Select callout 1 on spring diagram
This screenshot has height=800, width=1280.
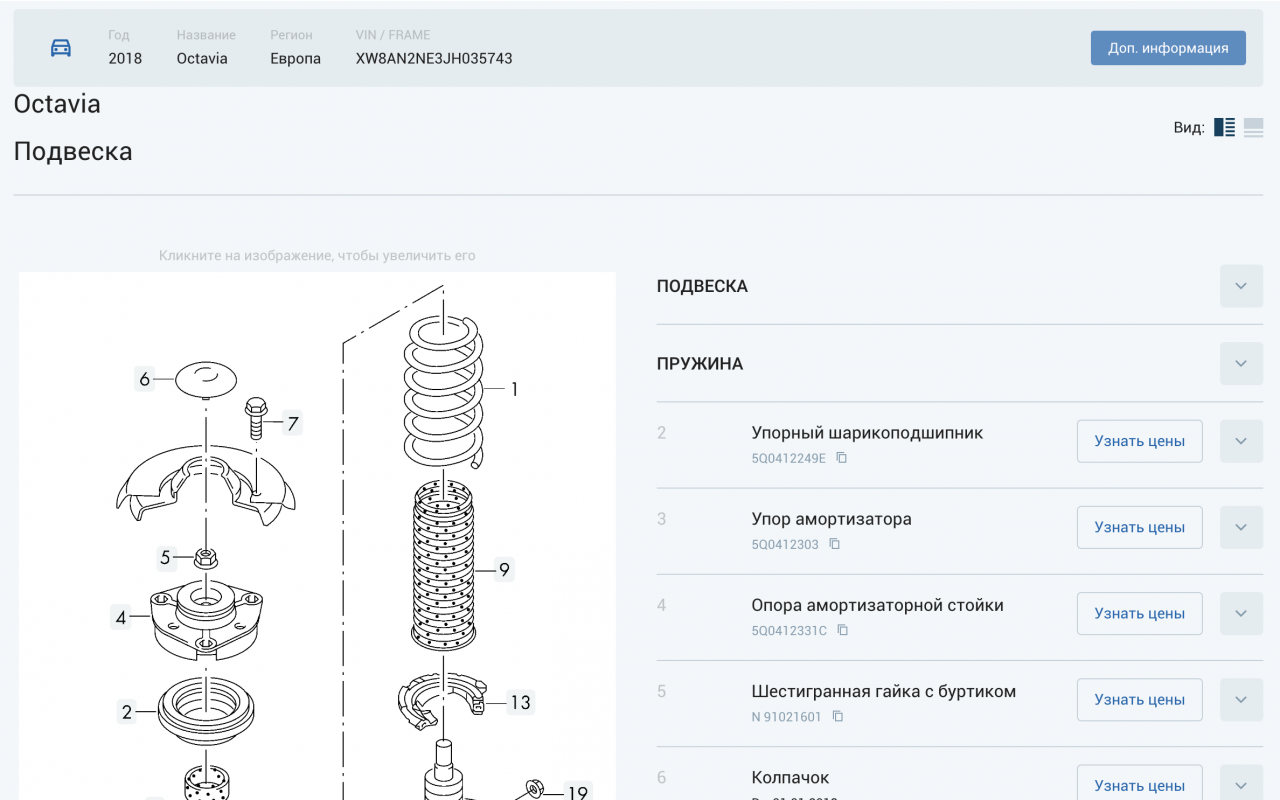[x=515, y=389]
